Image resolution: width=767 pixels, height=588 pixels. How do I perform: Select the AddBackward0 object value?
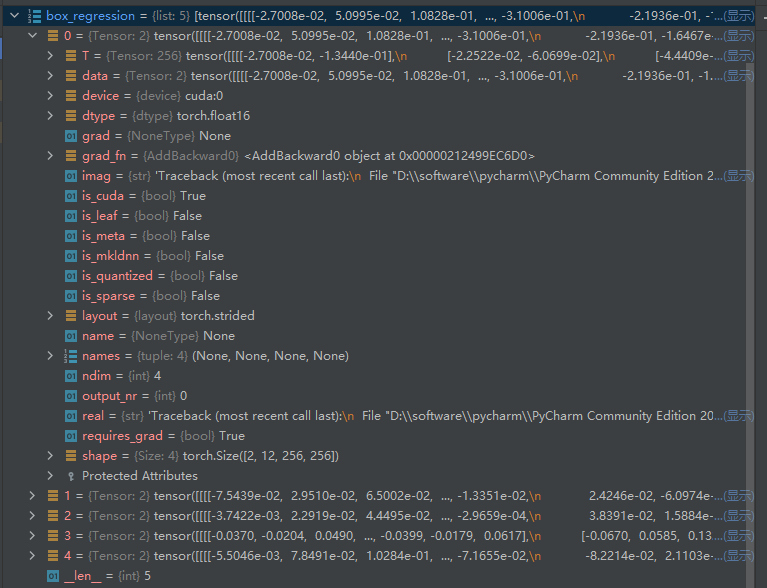click(389, 156)
